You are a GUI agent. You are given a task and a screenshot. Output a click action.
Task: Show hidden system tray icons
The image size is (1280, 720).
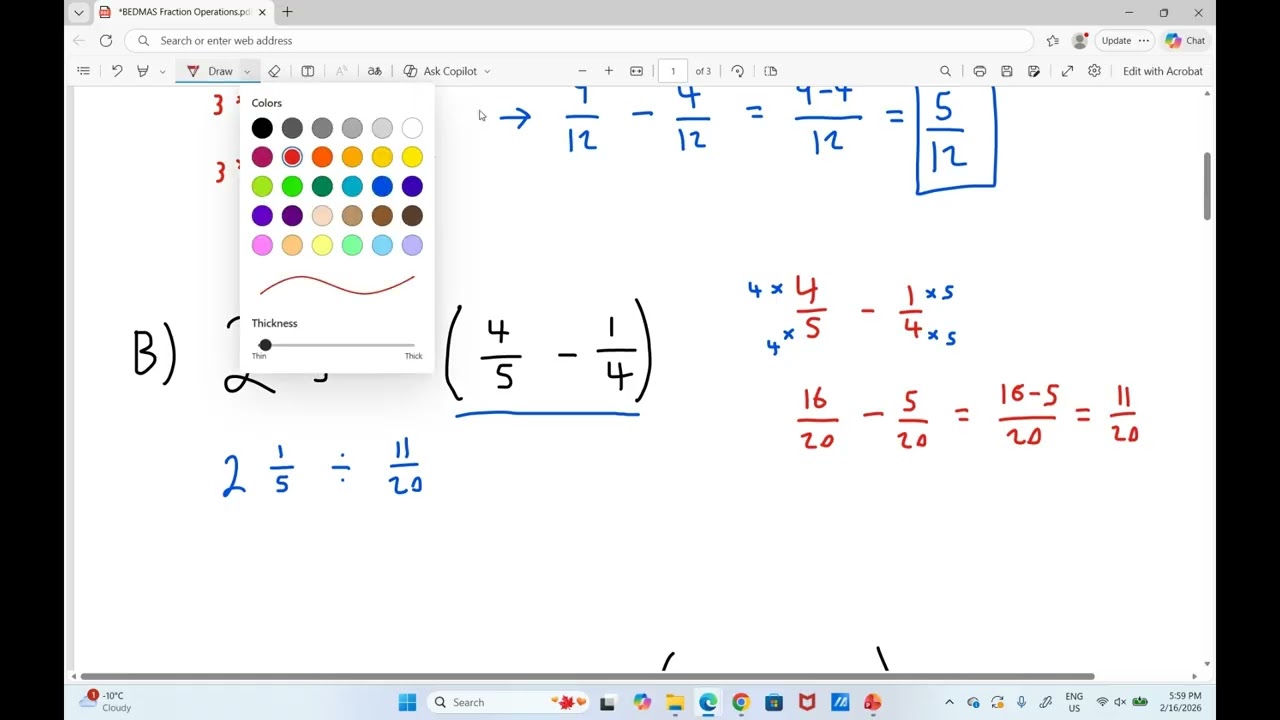[949, 702]
